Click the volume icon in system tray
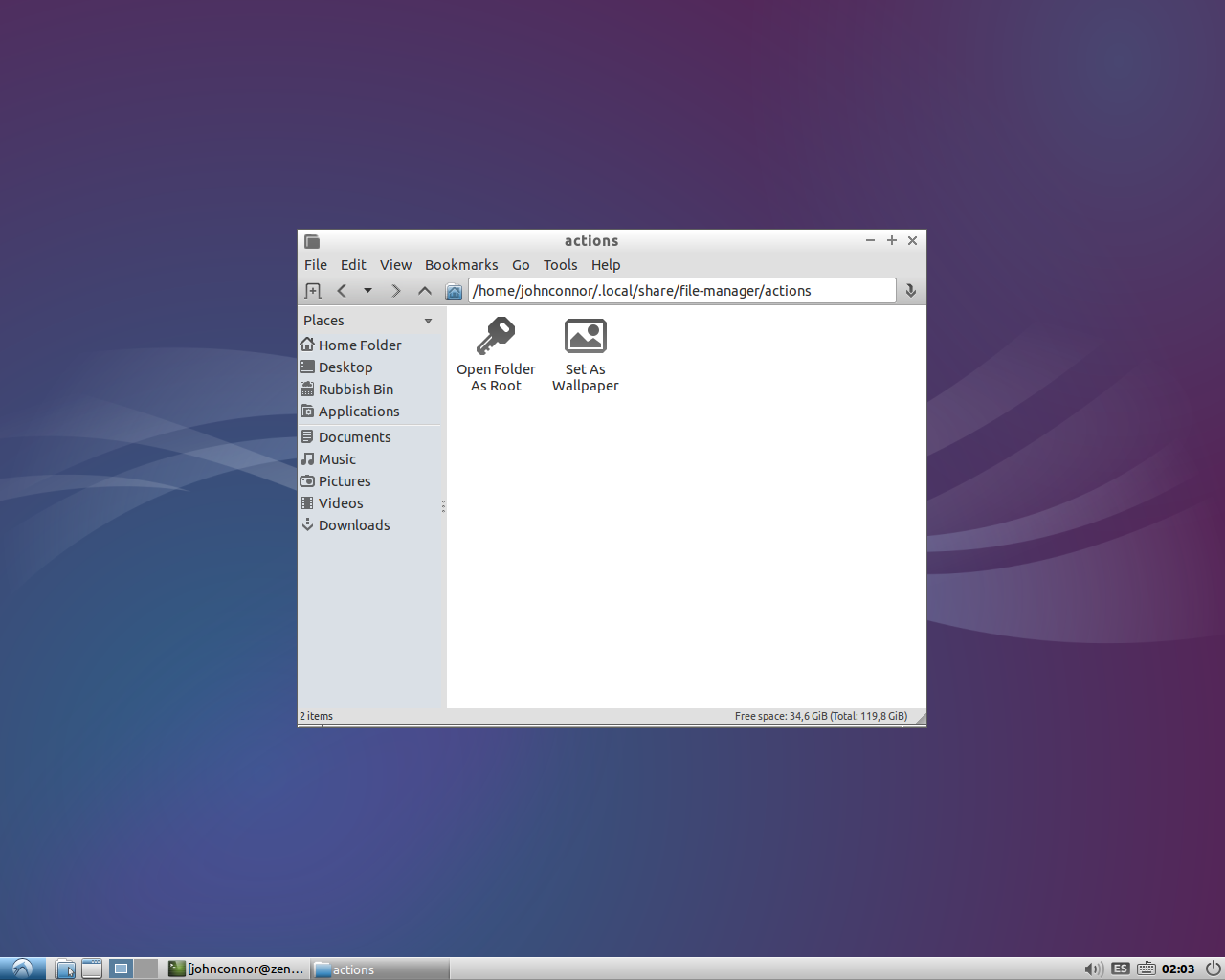 pyautogui.click(x=1093, y=969)
